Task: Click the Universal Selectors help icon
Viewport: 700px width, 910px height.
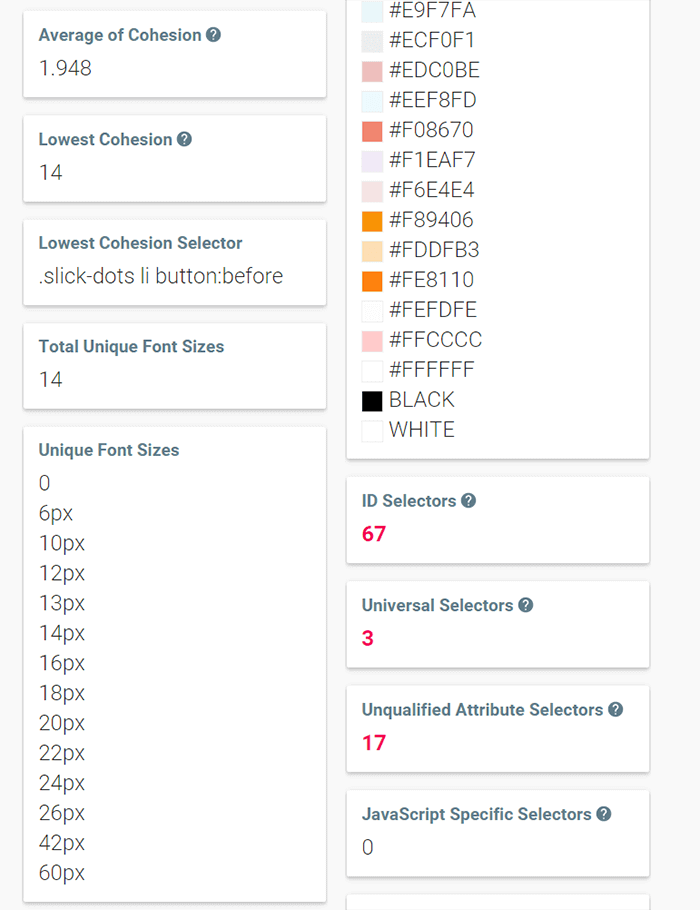Action: pyautogui.click(x=525, y=605)
